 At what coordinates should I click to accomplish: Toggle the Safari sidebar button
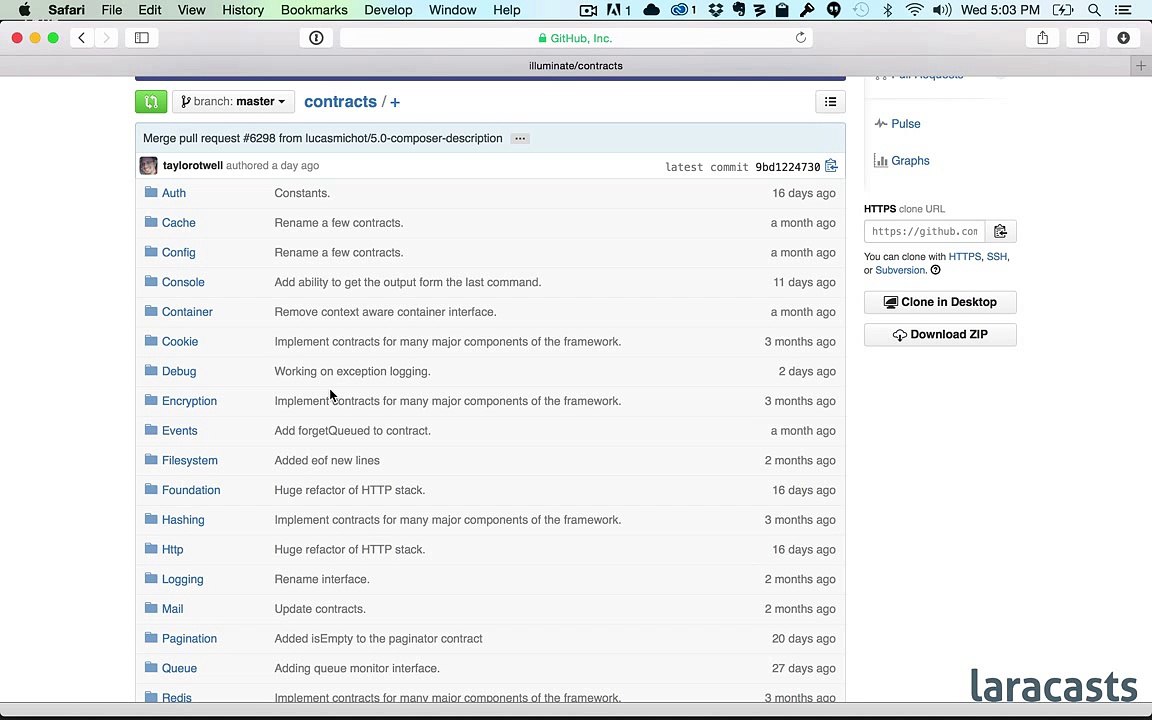tap(142, 38)
